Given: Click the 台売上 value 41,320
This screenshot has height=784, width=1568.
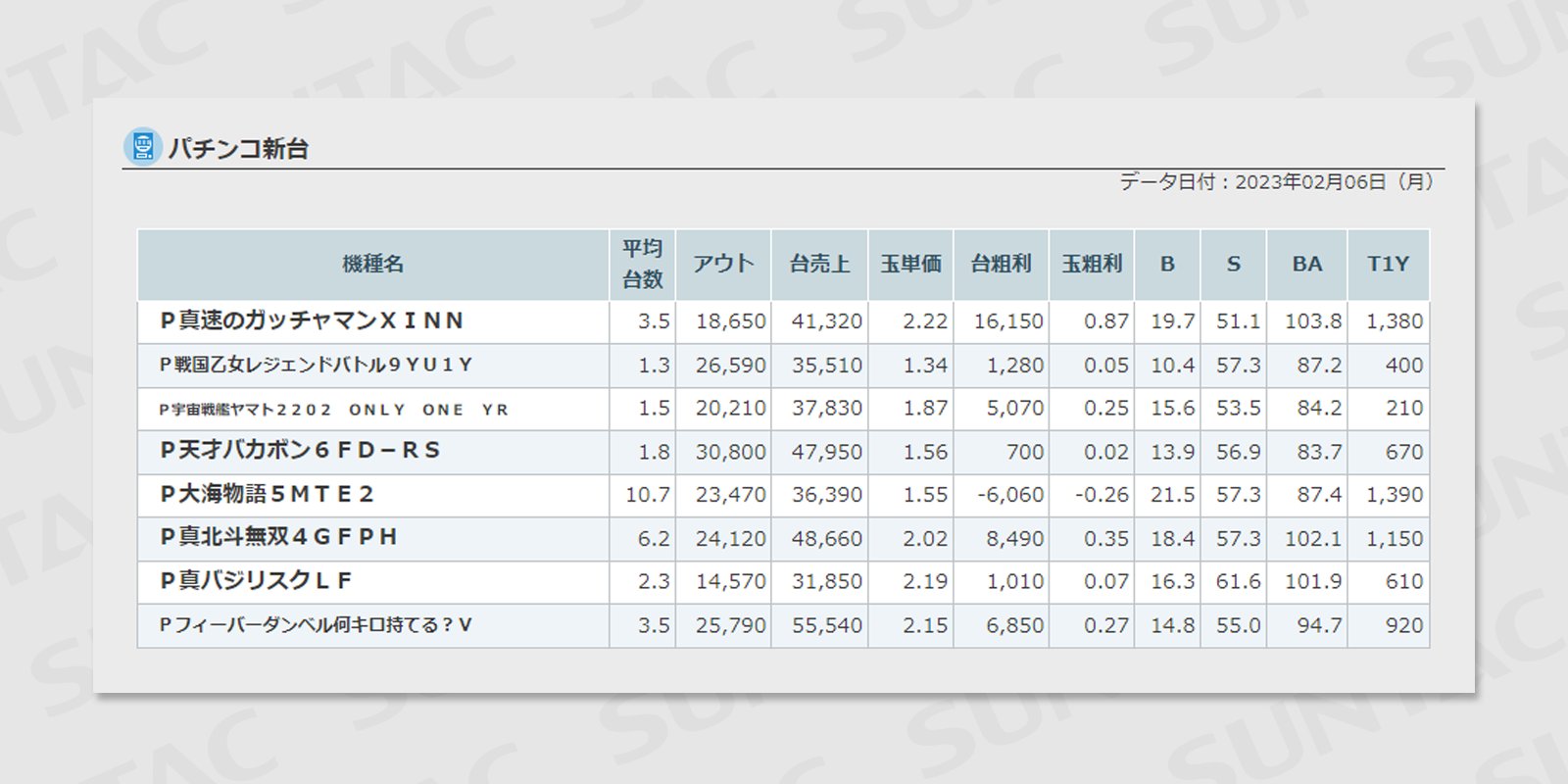Looking at the screenshot, I should click(x=827, y=321).
